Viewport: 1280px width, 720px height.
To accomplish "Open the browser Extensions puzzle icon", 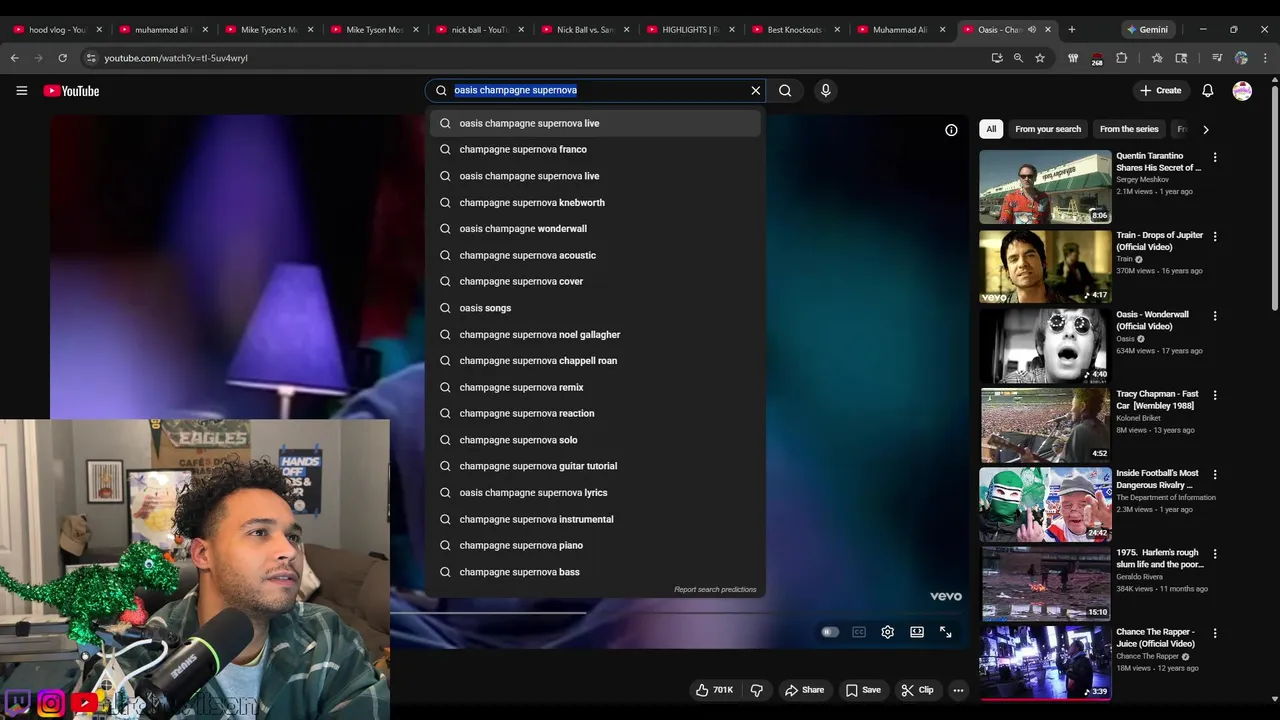I will point(1121,58).
